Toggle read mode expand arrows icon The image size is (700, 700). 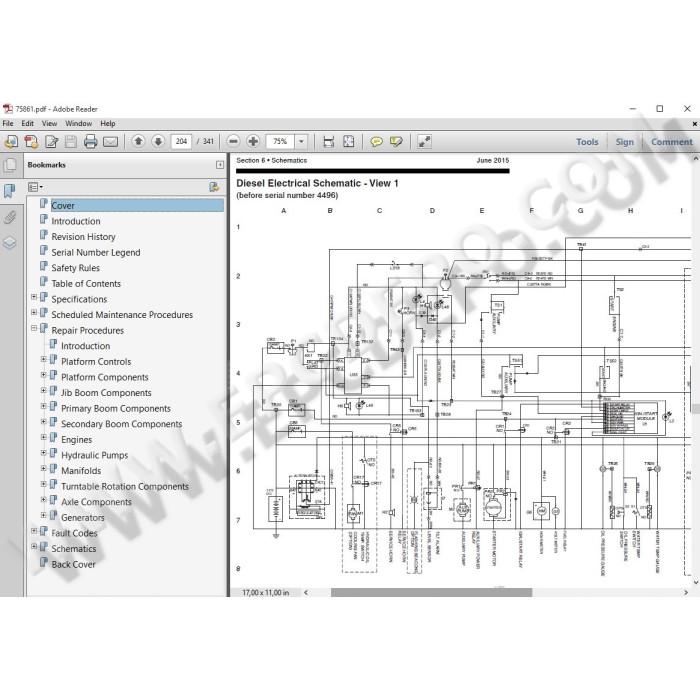[x=424, y=142]
